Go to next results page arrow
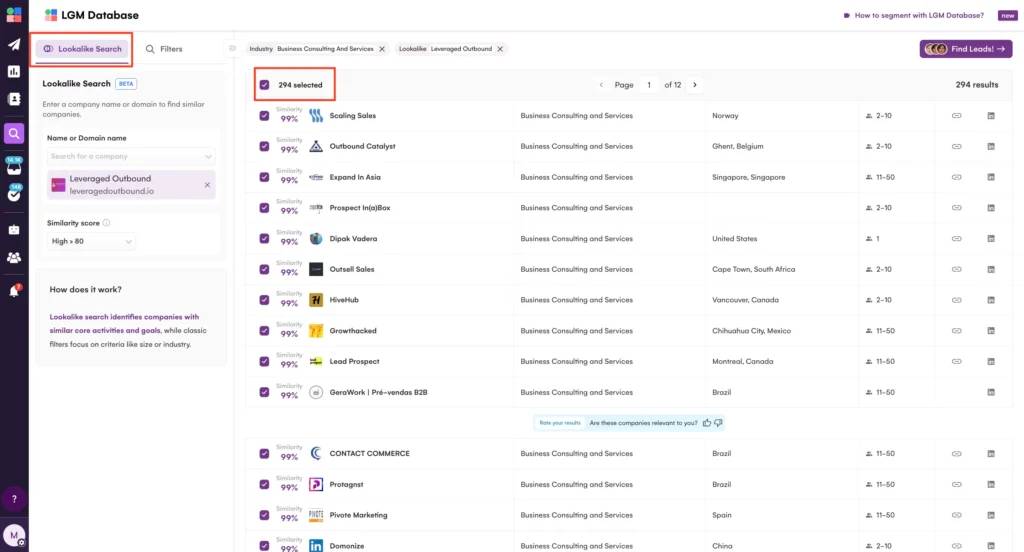Viewport: 1024px width, 552px height. click(x=695, y=85)
